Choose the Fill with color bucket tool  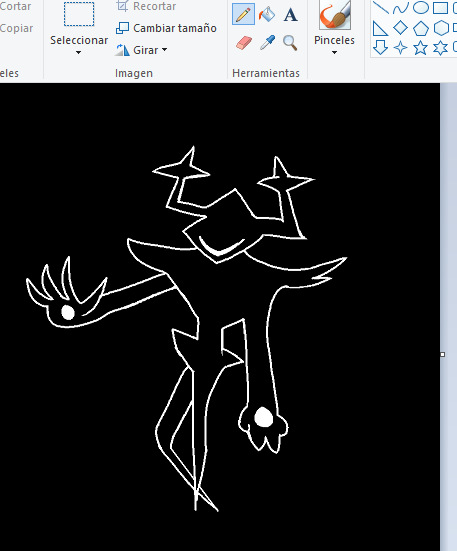point(267,14)
